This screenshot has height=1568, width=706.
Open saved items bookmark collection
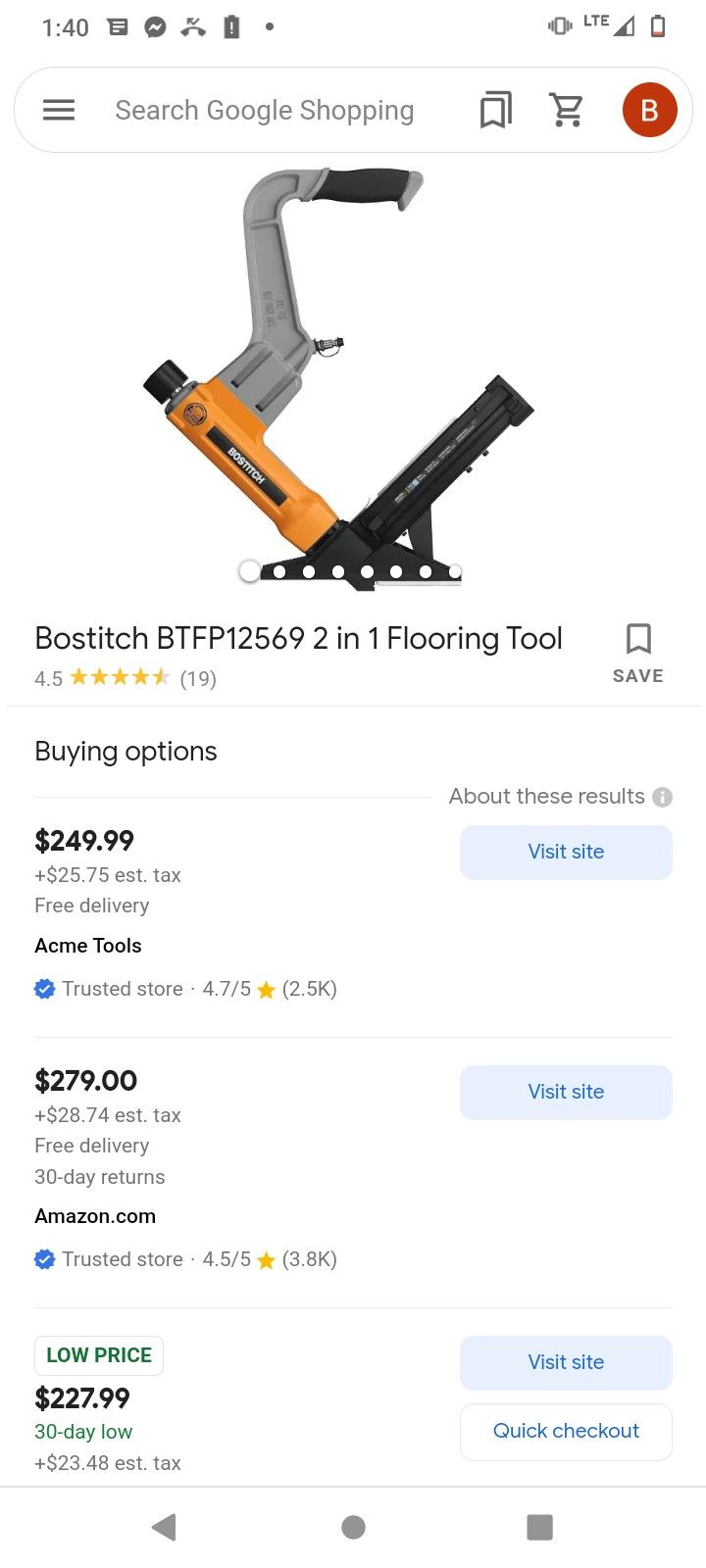coord(495,110)
